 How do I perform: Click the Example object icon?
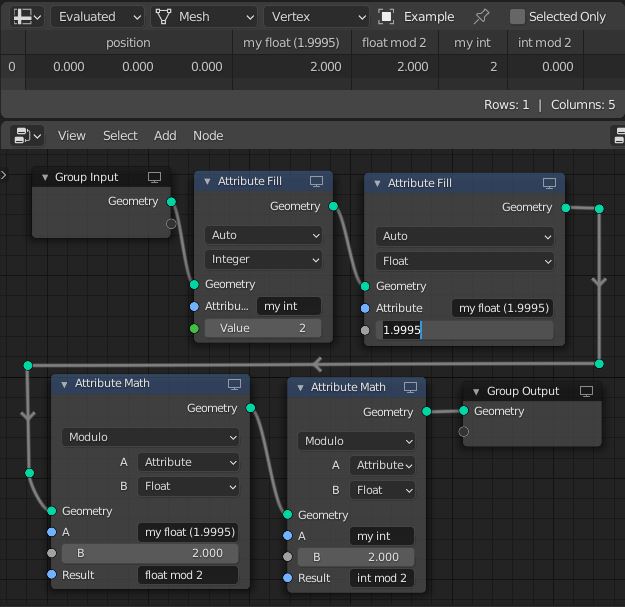point(386,17)
